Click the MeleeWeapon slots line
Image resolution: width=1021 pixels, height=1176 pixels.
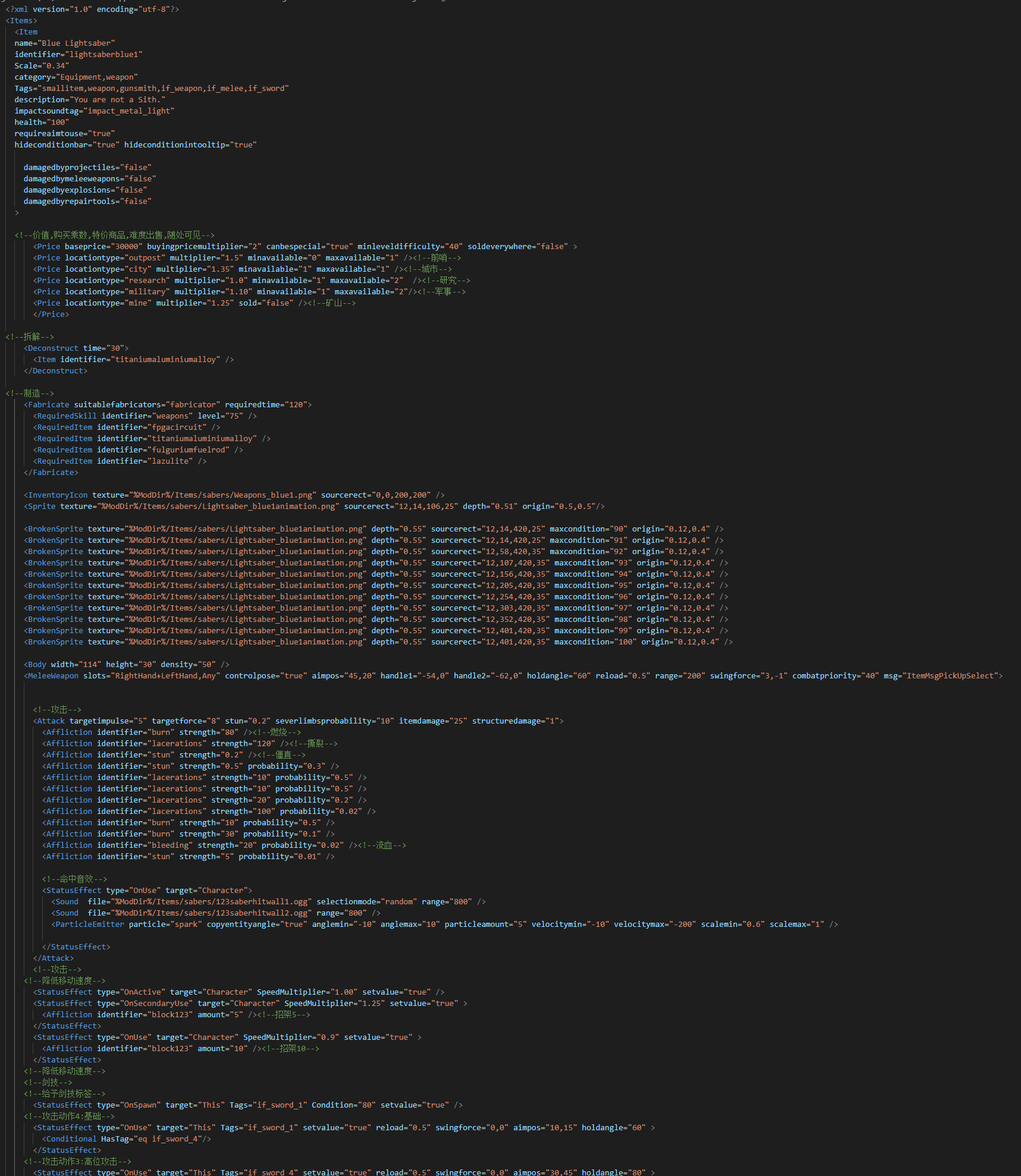tap(513, 676)
